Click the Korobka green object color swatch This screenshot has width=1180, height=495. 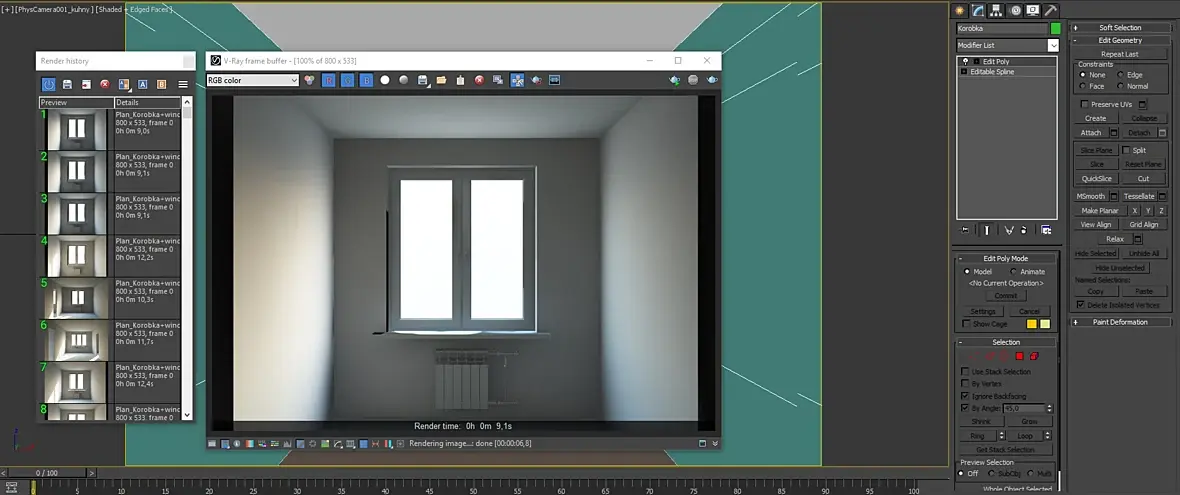[1055, 29]
